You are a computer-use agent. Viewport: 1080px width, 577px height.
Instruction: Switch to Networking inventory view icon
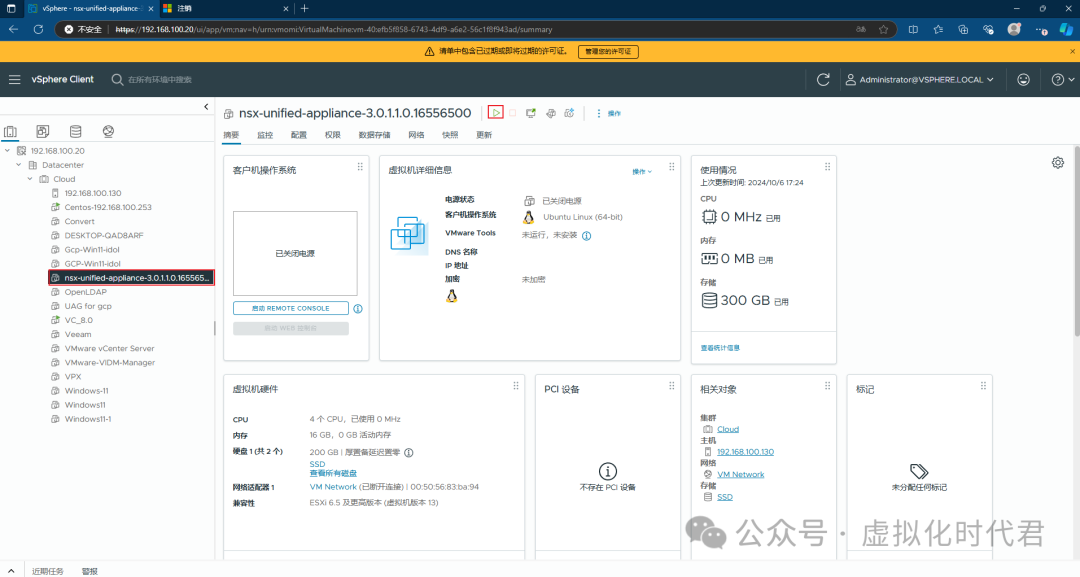pos(108,131)
